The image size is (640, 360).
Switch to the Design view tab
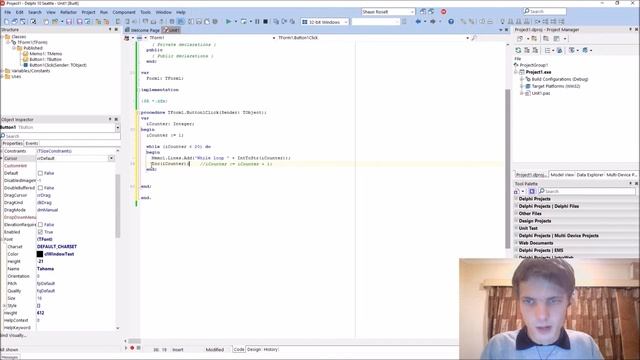[x=254, y=349]
